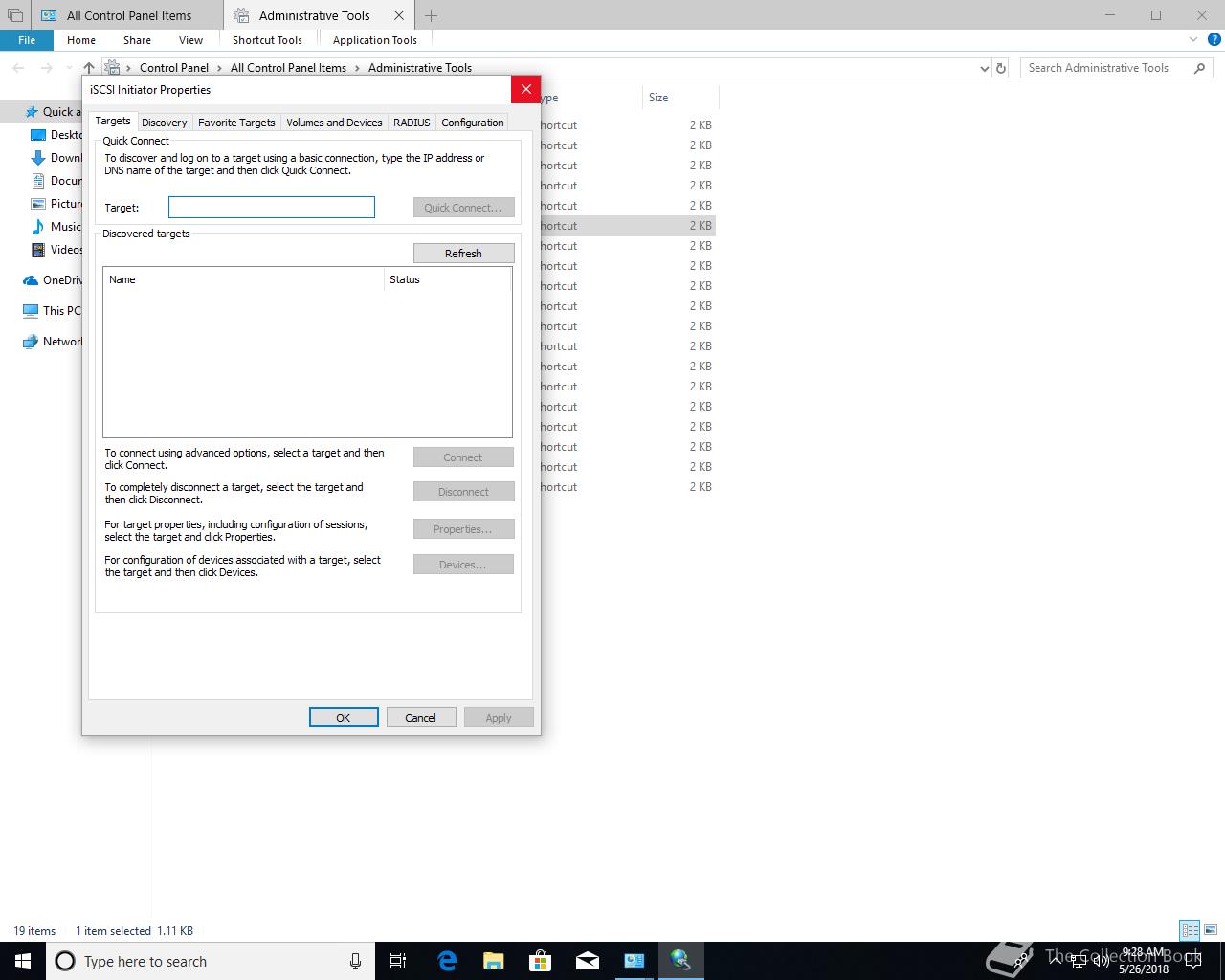Viewport: 1225px width, 980px height.
Task: Close the Administrative Tools tab
Action: coord(399,15)
